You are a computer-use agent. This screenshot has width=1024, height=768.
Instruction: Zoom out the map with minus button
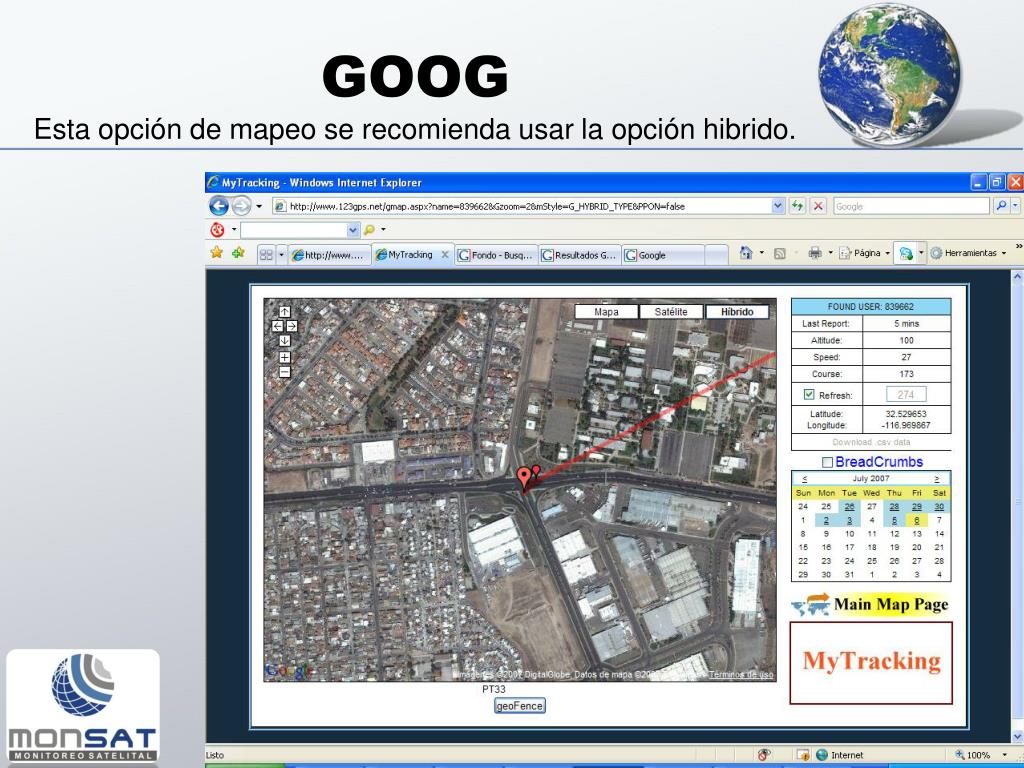(285, 372)
